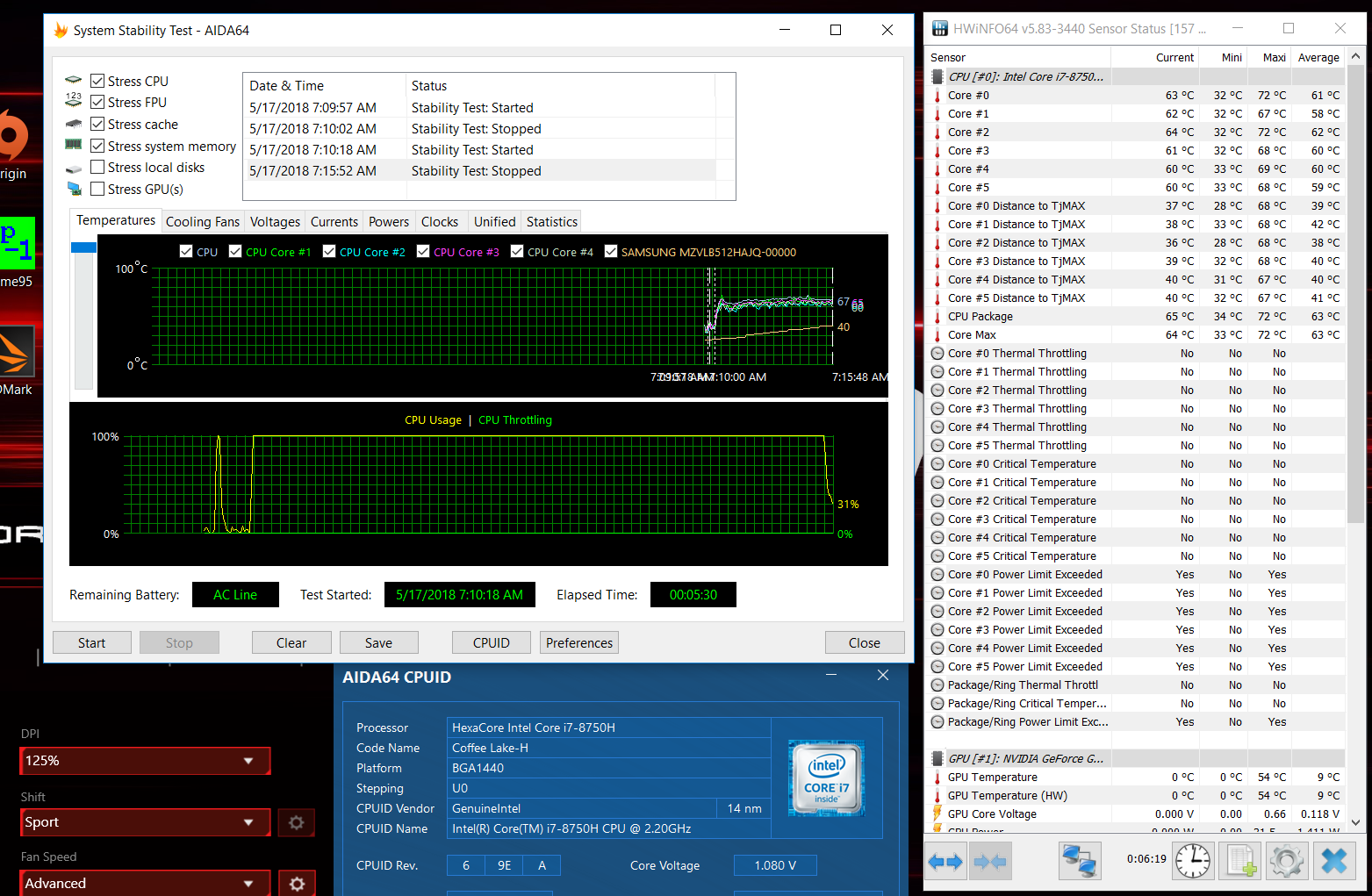The height and width of the screenshot is (896, 1372).
Task: Toggle CPU Core #3 graph checkbox
Action: tap(423, 252)
